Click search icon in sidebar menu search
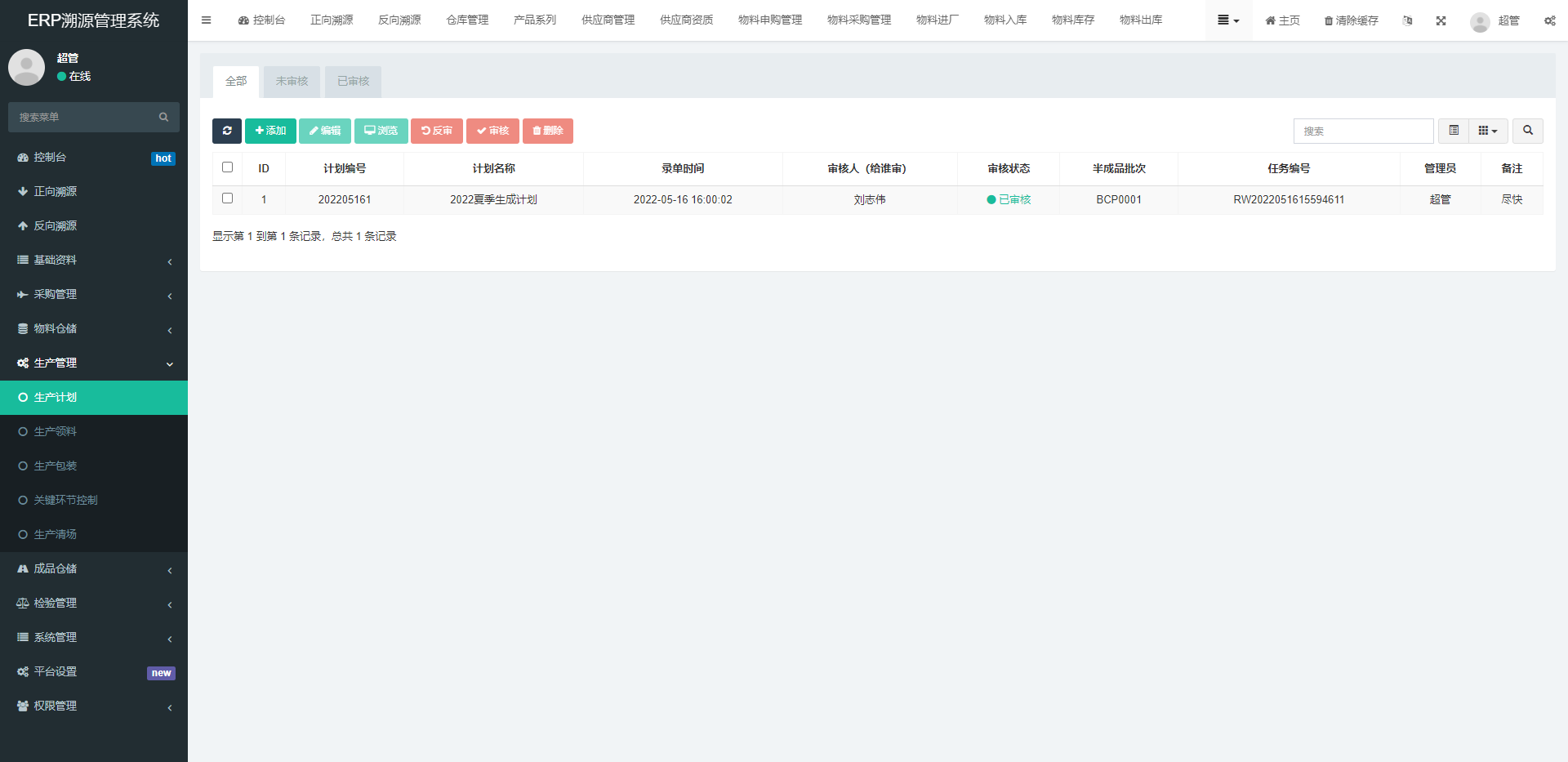Viewport: 1568px width, 762px height. [163, 117]
